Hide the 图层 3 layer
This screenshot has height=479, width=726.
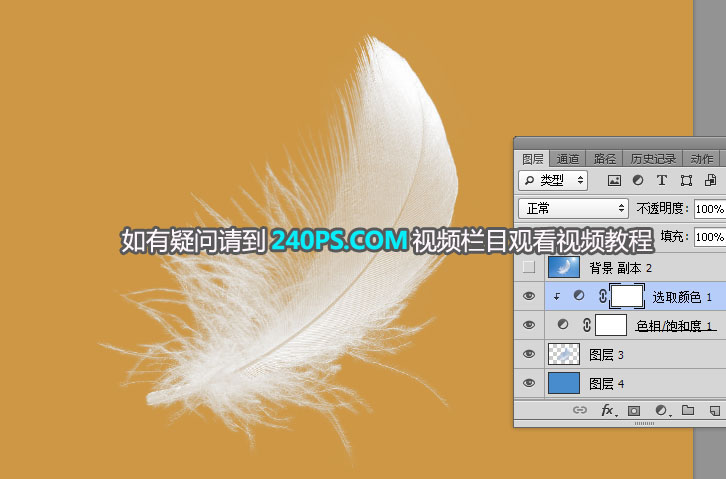529,355
